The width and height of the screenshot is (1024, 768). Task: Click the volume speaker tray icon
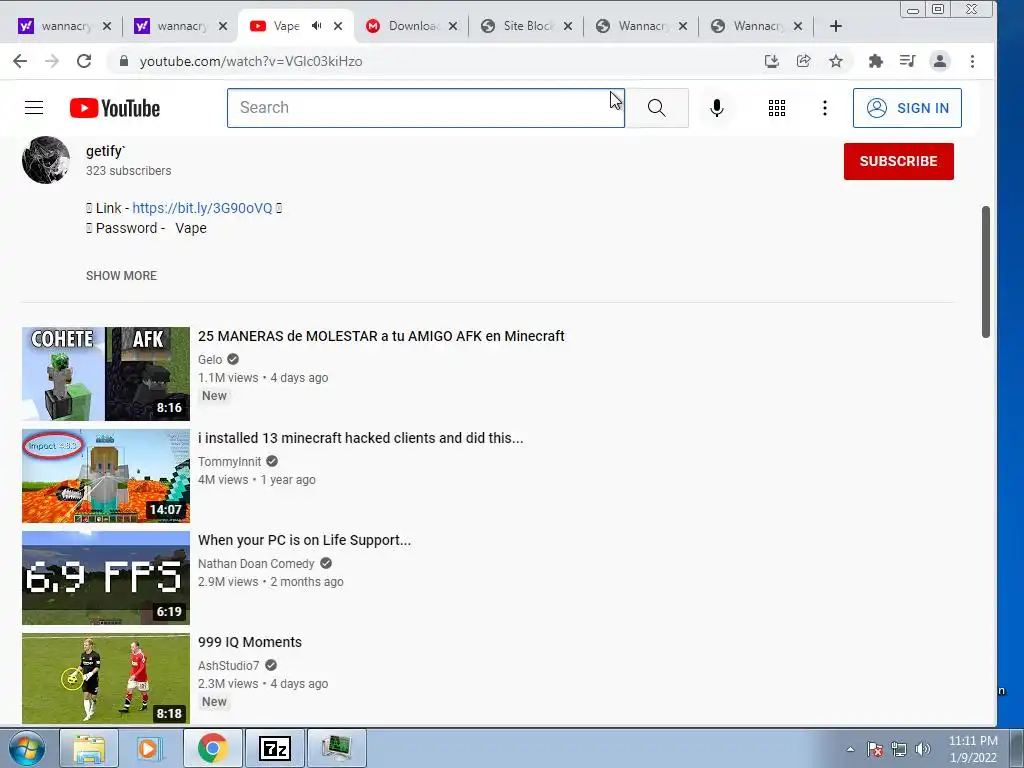pos(923,749)
